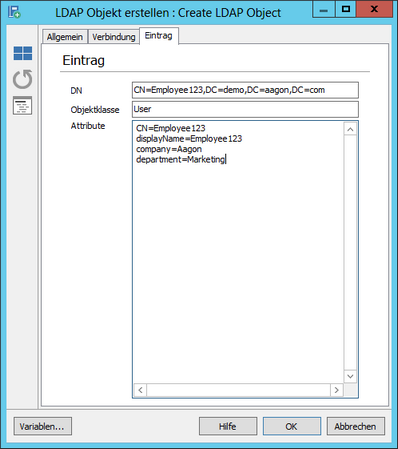Click the Objektklasse field containing User

coord(245,109)
